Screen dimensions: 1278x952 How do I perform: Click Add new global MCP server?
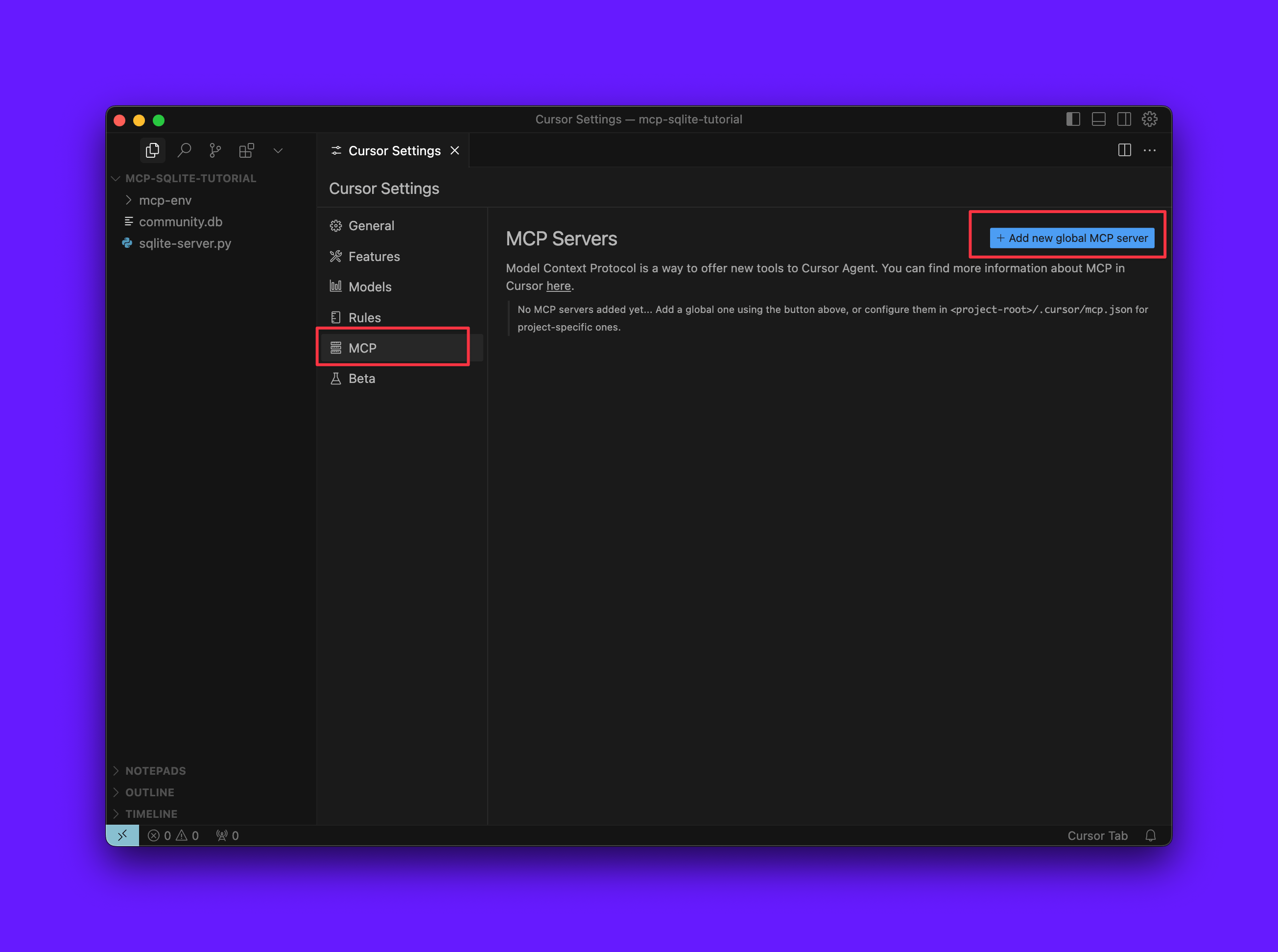coord(1072,238)
